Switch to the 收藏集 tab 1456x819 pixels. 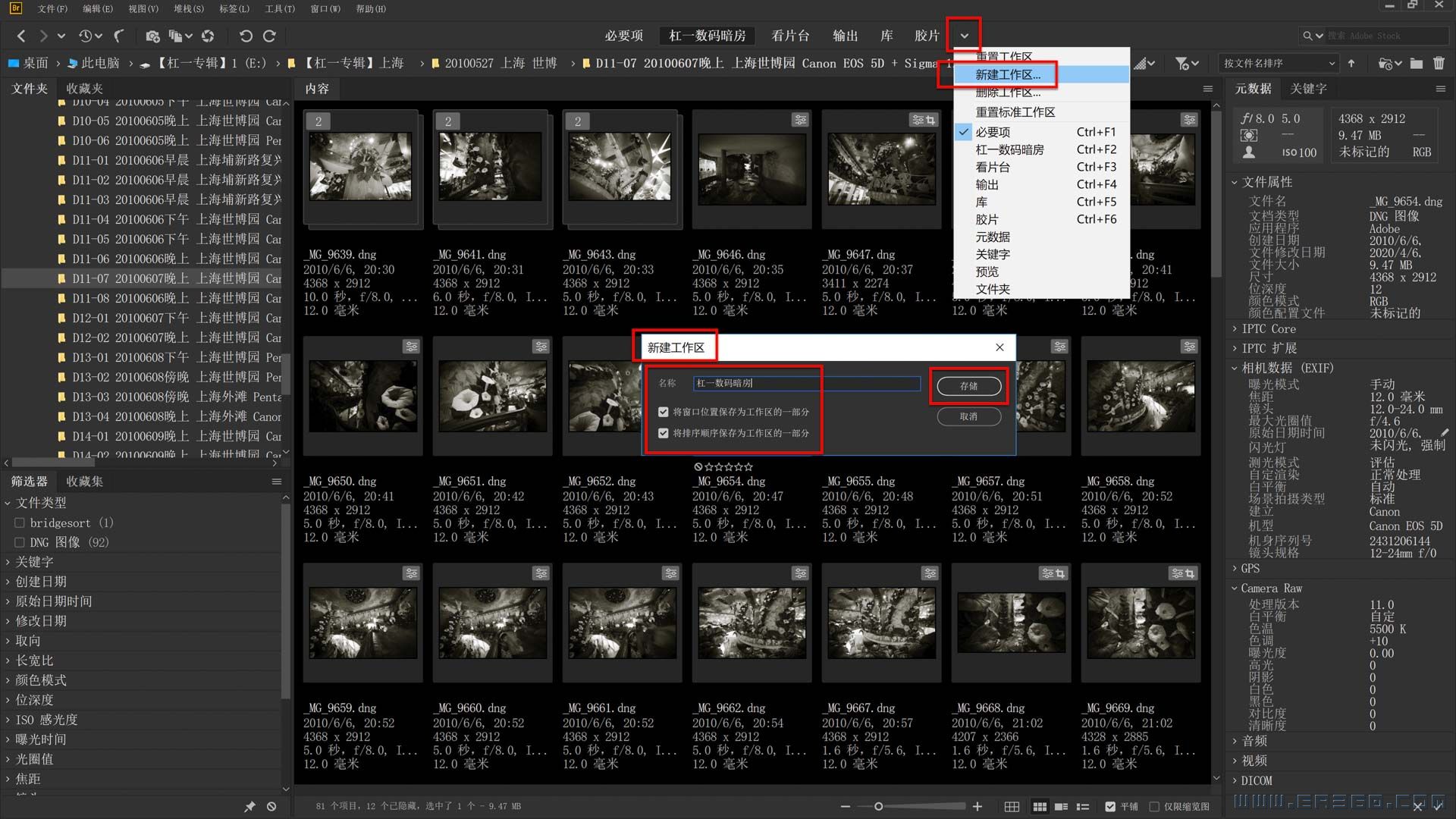pos(84,482)
